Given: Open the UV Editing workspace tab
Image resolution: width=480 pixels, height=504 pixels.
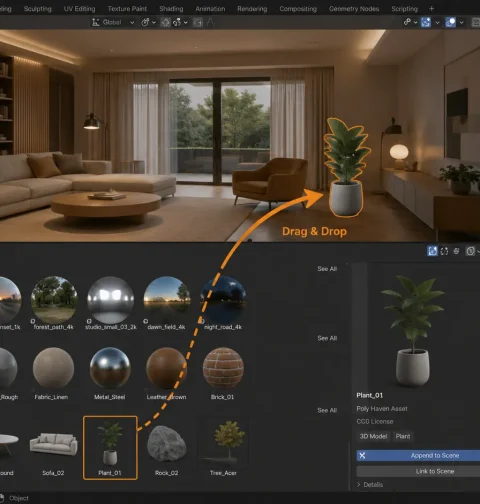Looking at the screenshot, I should (x=79, y=9).
